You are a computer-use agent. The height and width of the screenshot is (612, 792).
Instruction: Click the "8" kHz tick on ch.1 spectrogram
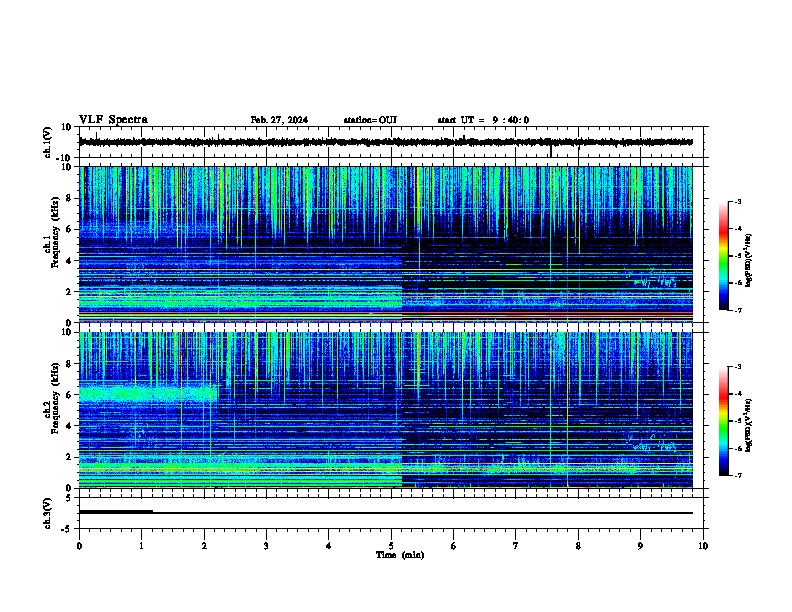point(69,198)
